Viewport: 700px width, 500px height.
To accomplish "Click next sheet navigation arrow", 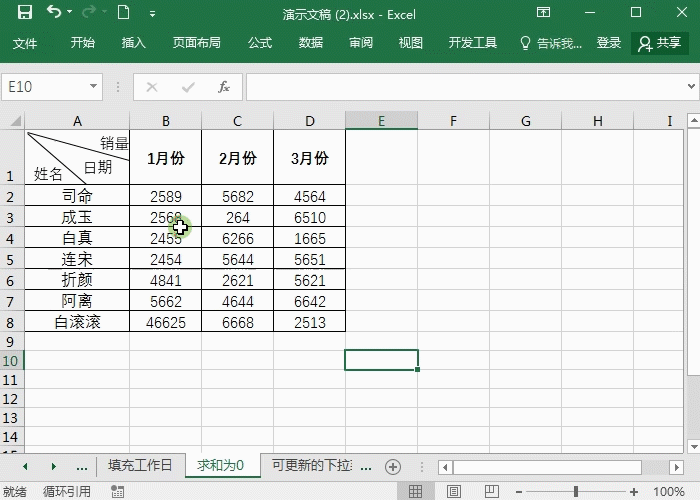I will (x=54, y=467).
